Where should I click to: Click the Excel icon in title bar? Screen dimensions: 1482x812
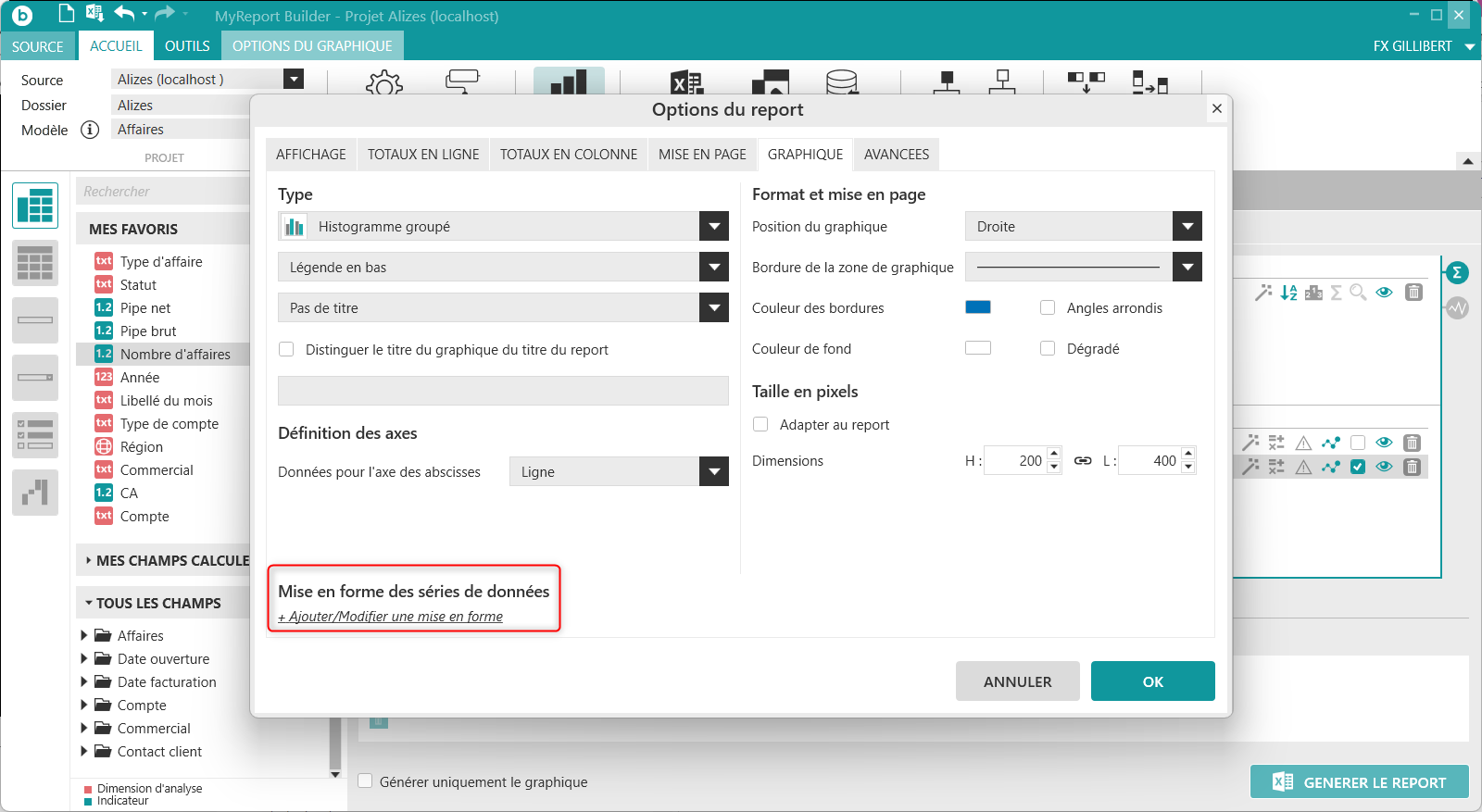coord(94,13)
